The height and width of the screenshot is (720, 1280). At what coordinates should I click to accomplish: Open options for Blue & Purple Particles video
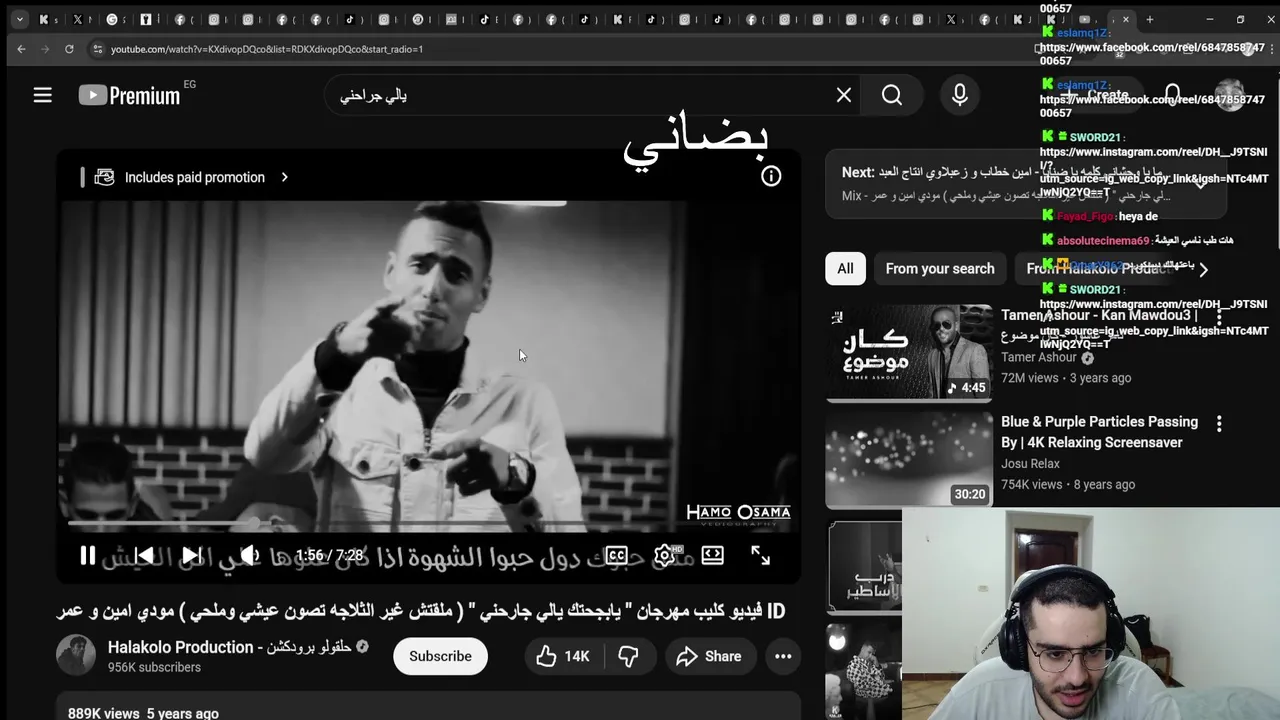coord(1219,424)
